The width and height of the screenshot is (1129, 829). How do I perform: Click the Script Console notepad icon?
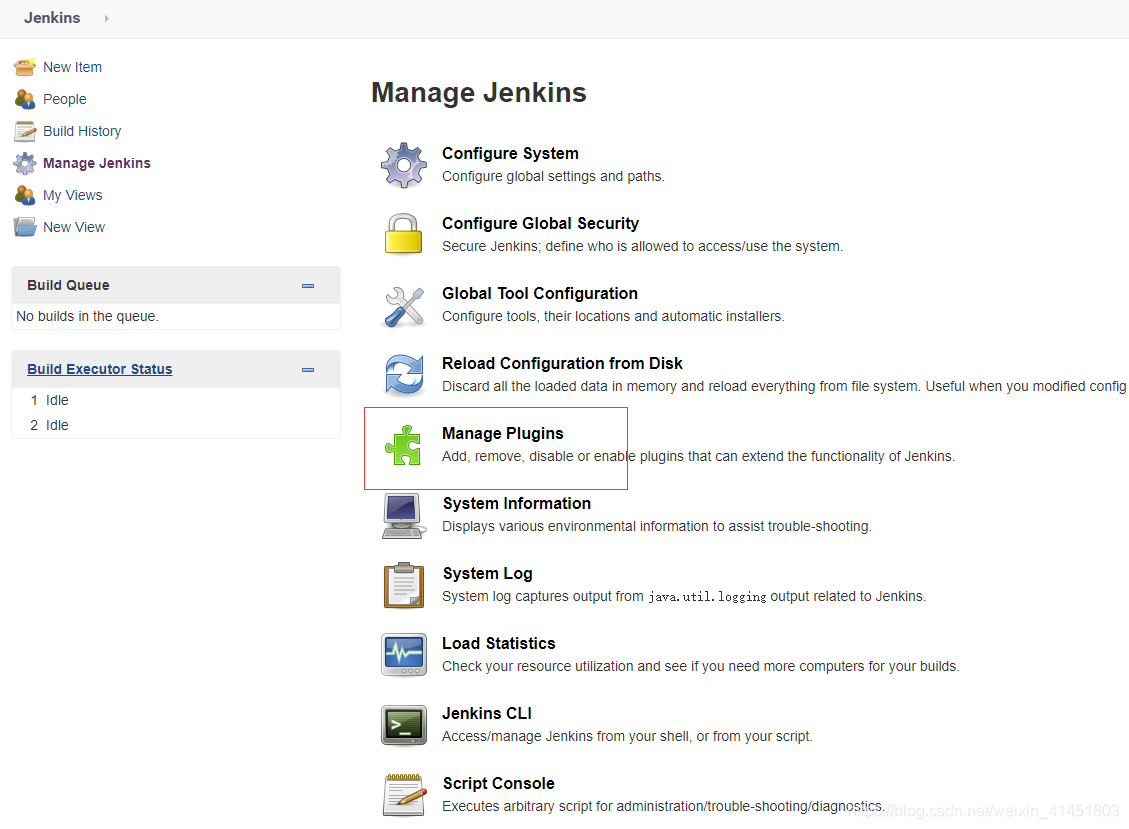click(403, 794)
